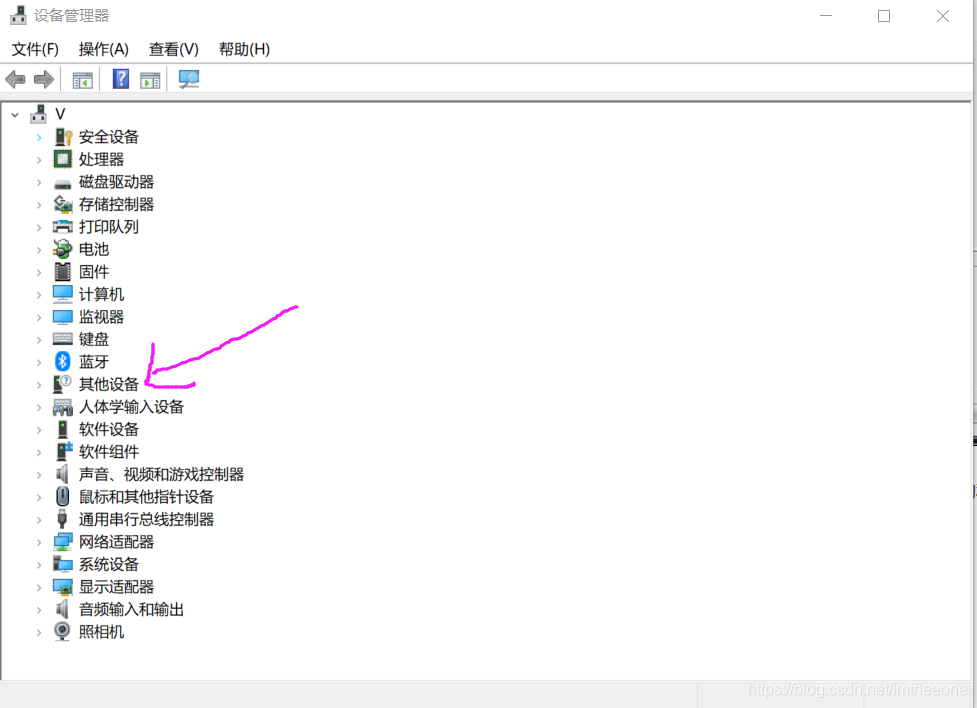Viewport: 977px width, 708px height.
Task: Click the 设备管理器 title bar icon
Action: pos(18,15)
